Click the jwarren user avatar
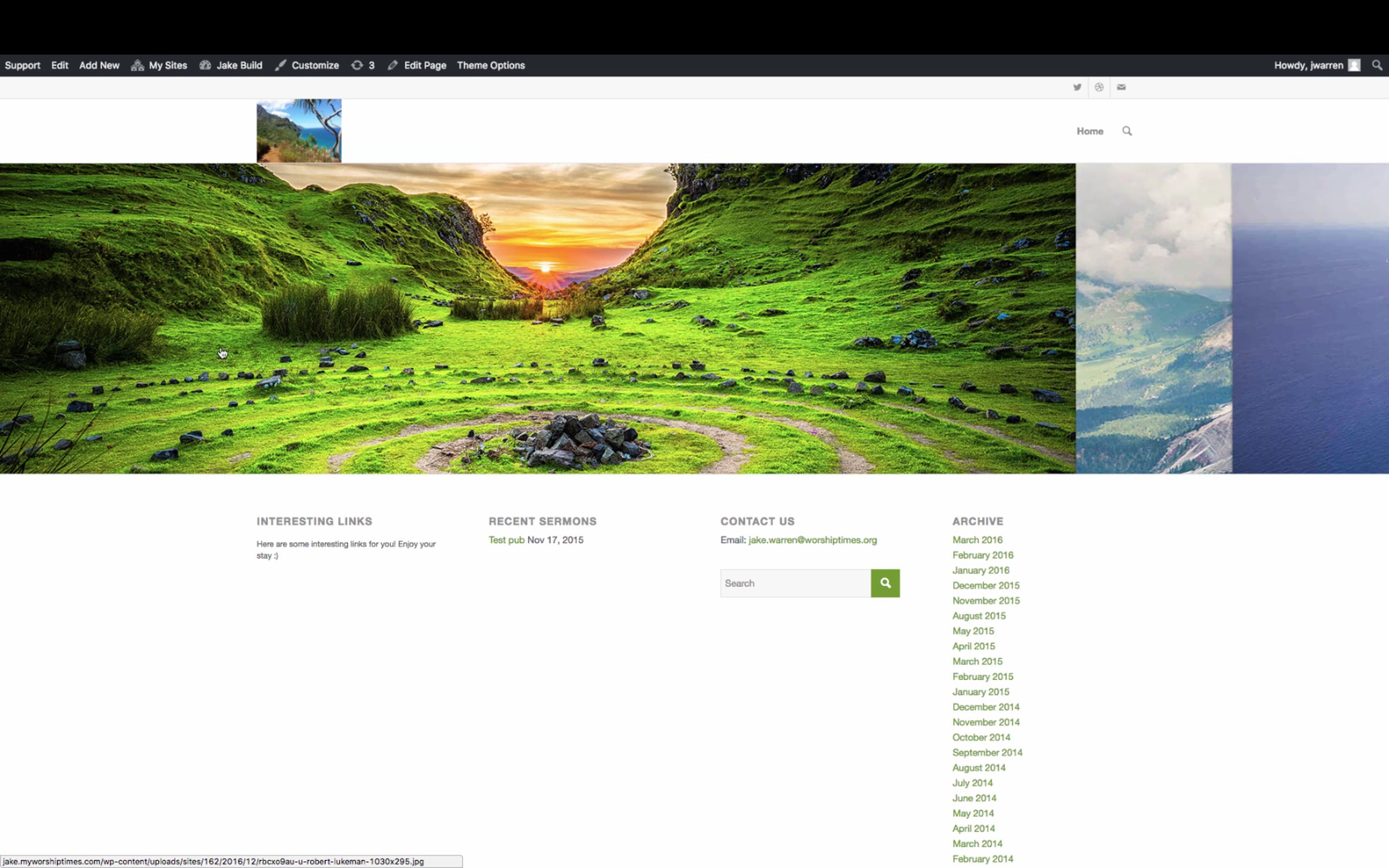Viewport: 1389px width, 868px height. pos(1354,65)
